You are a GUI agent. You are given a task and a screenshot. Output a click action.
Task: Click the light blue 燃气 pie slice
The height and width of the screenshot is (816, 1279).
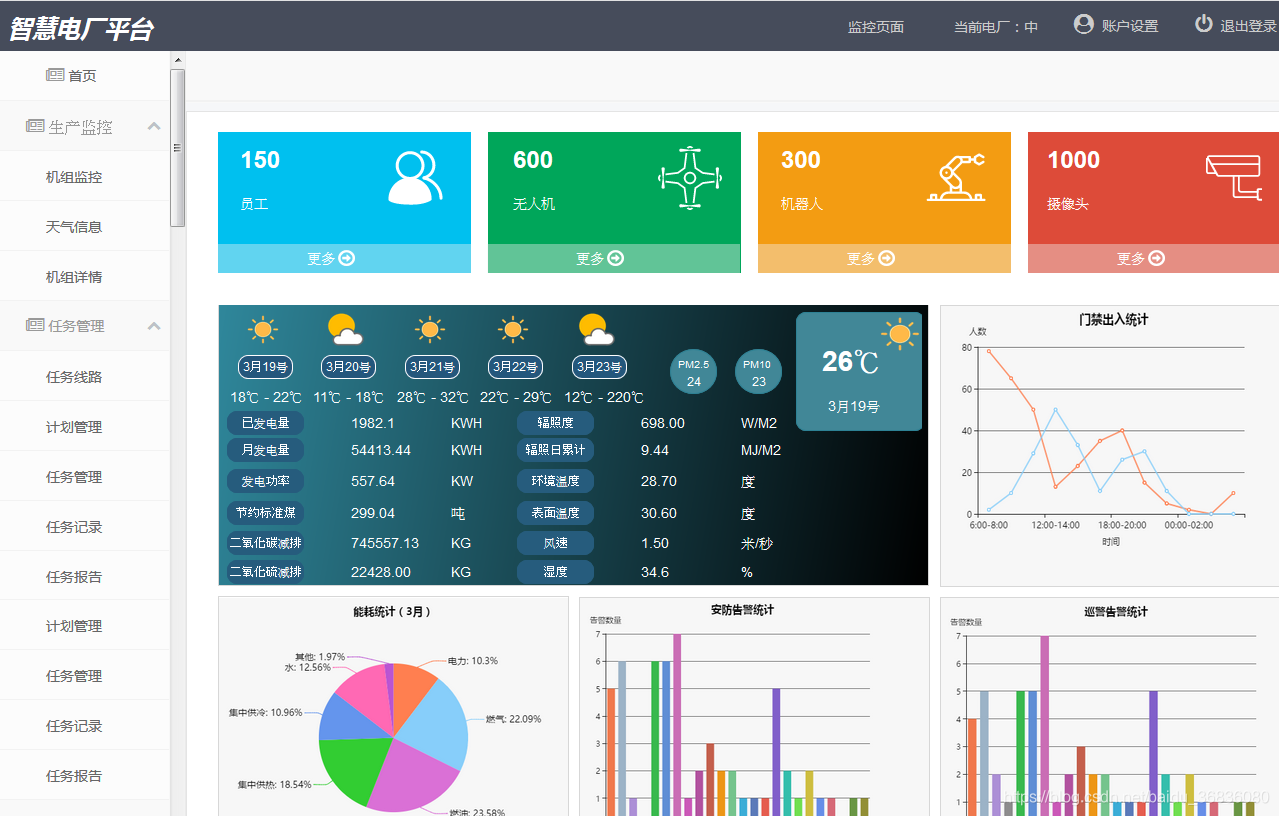point(435,725)
